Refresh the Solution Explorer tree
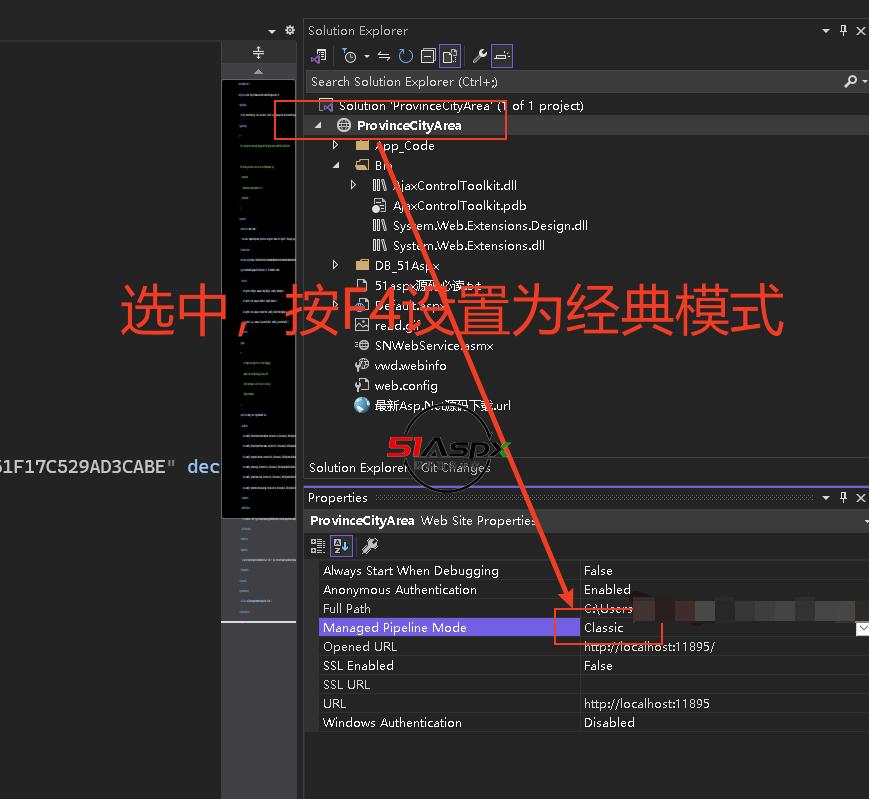Image resolution: width=869 pixels, height=799 pixels. coord(405,56)
